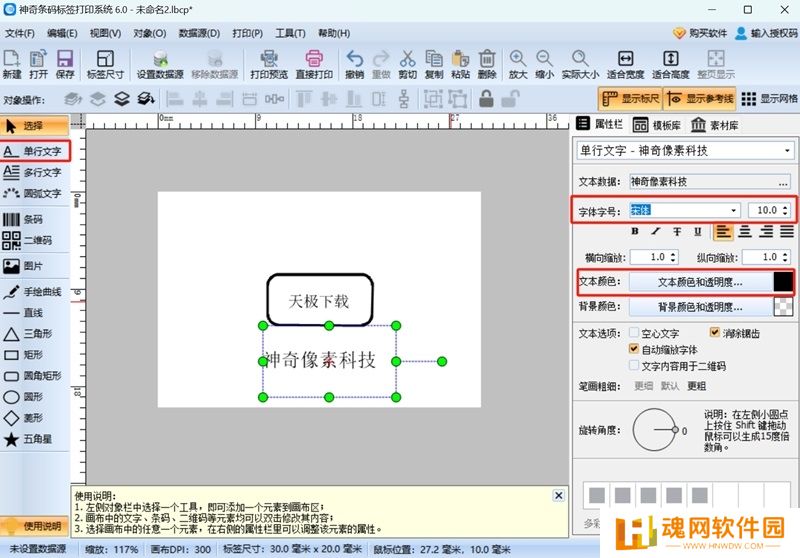The width and height of the screenshot is (800, 558).
Task: Click 文本颜色和透明度 text color button
Action: point(700,282)
